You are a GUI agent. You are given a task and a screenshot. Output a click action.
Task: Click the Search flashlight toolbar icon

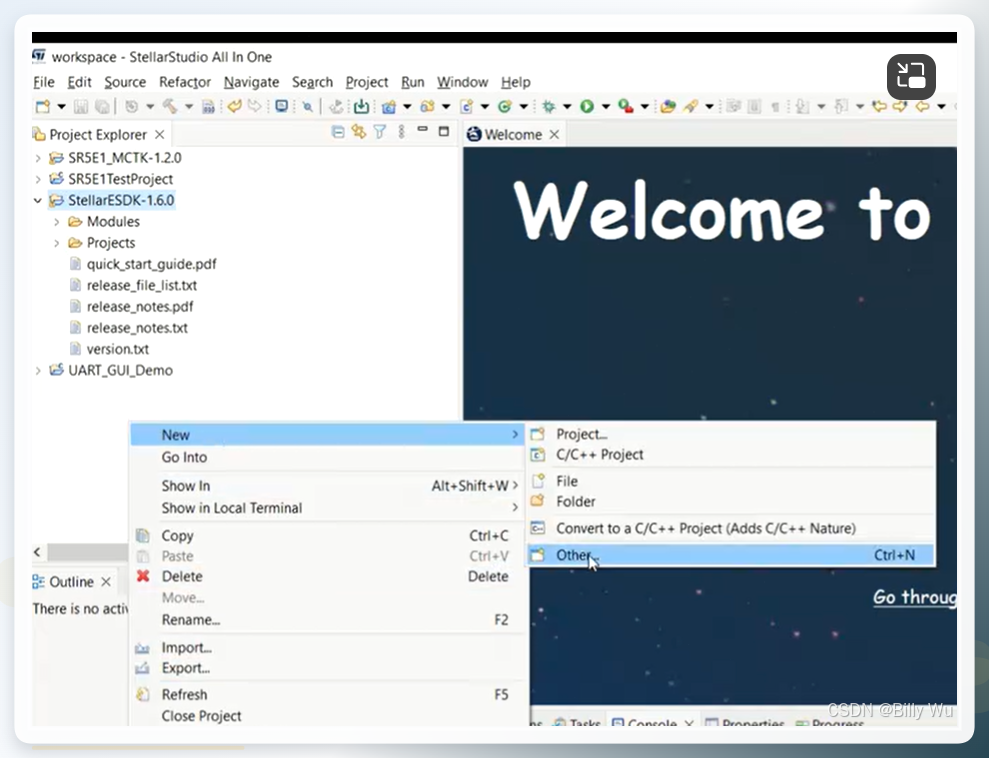pos(691,107)
